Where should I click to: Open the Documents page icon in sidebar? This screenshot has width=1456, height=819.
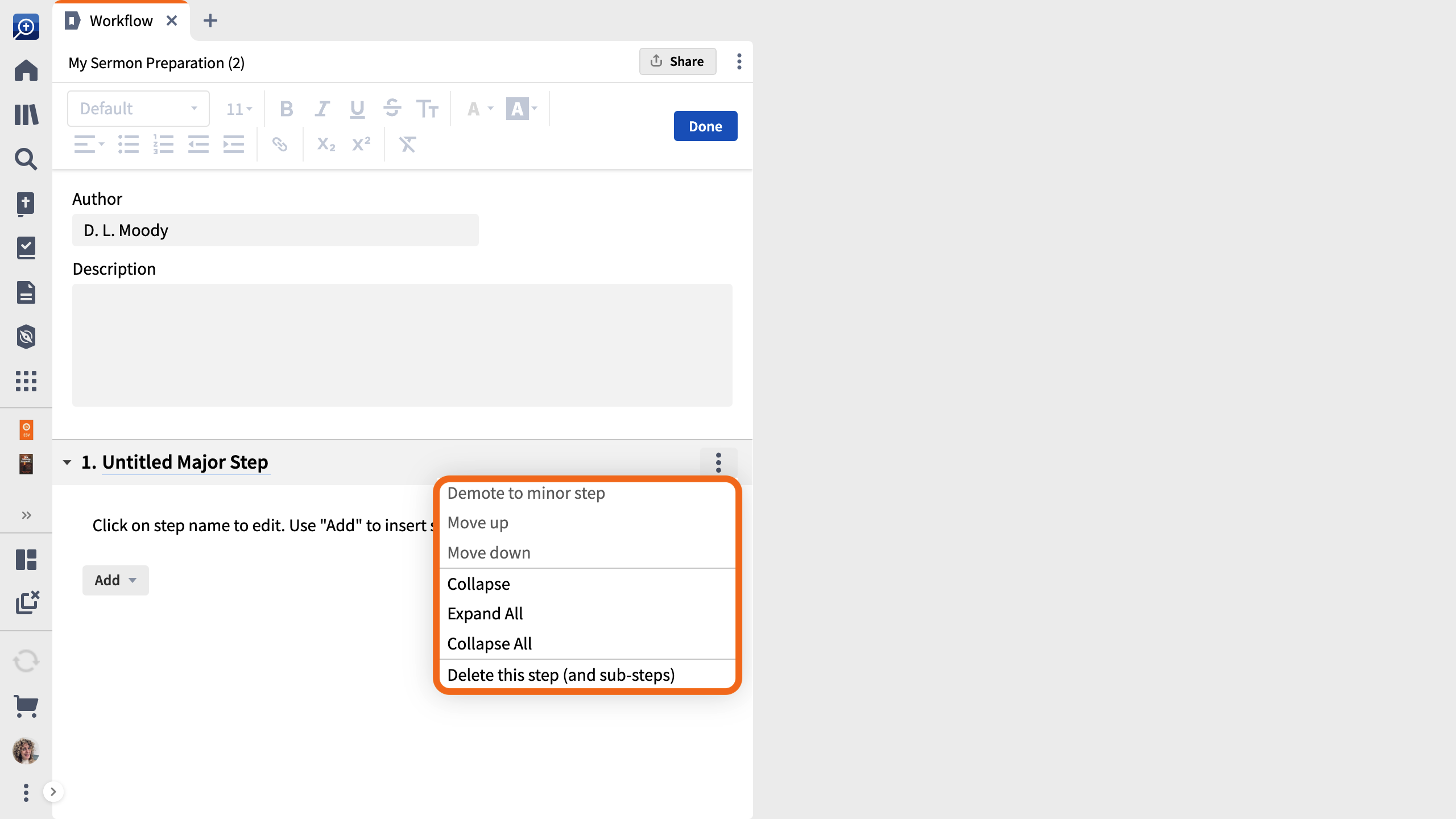point(26,292)
